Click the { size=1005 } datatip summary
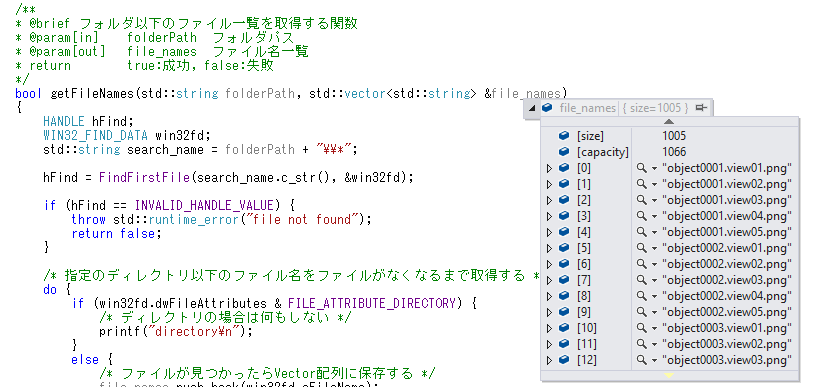Image resolution: width=818 pixels, height=387 pixels. [x=657, y=108]
